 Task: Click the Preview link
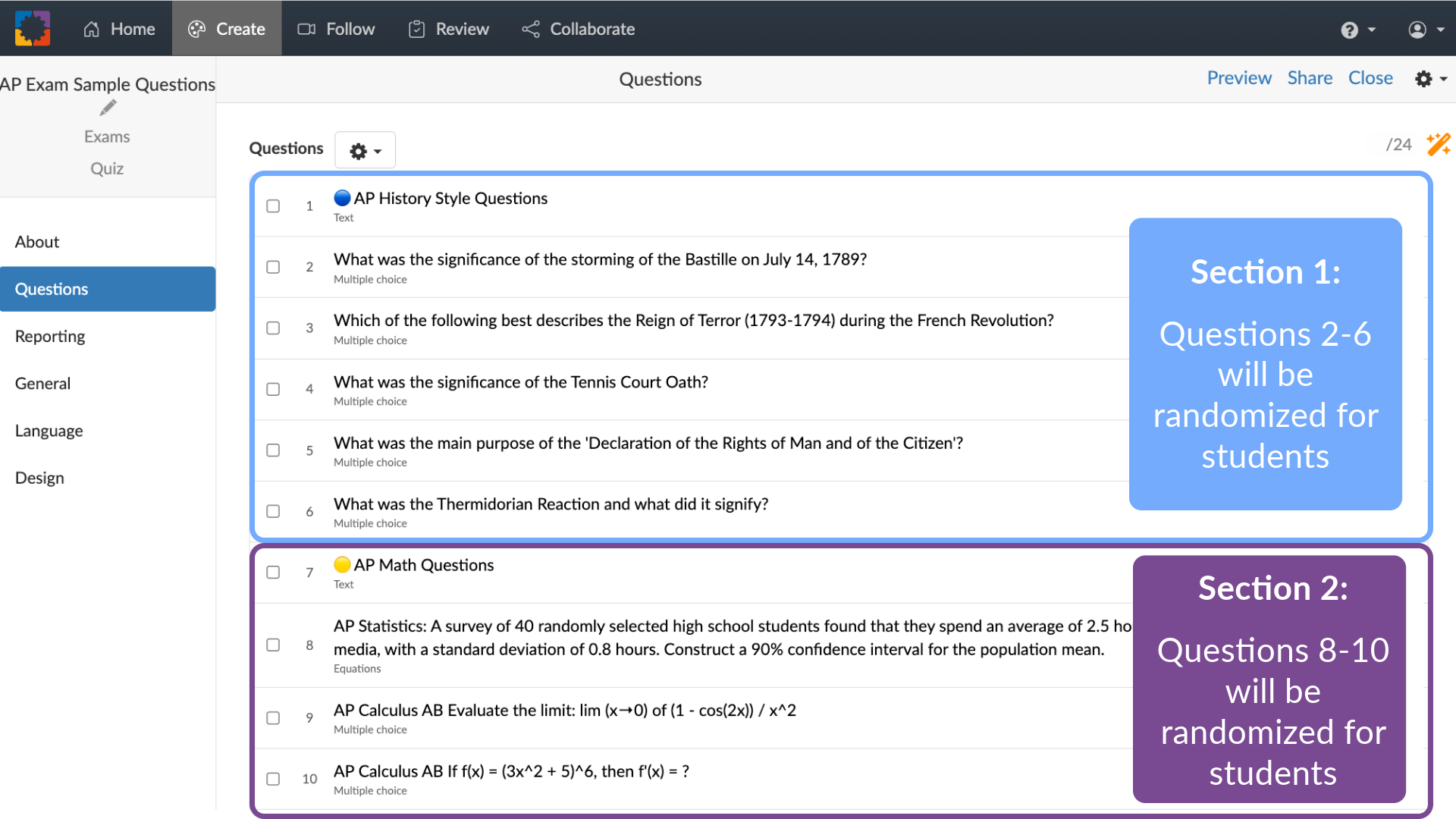click(1238, 77)
